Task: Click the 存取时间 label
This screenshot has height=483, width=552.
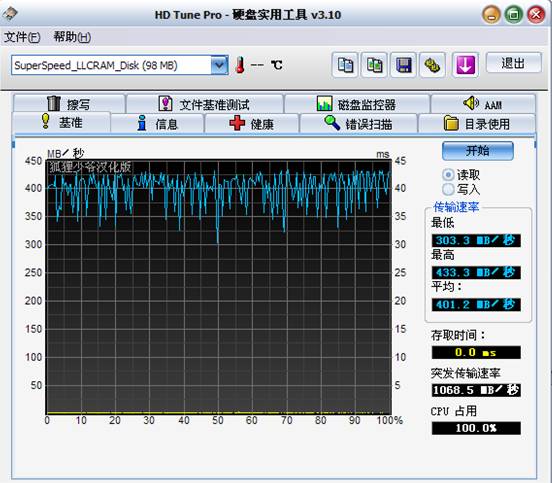Action: [x=458, y=335]
